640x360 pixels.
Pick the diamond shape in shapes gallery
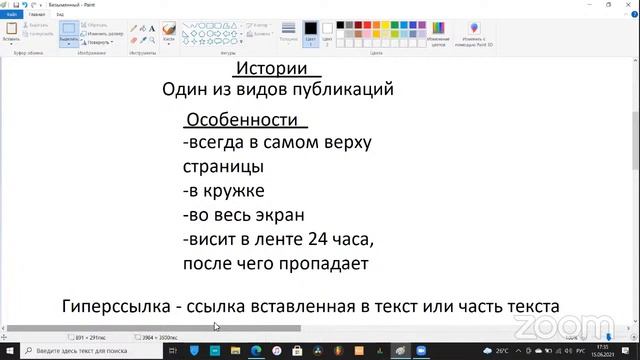(x=194, y=33)
